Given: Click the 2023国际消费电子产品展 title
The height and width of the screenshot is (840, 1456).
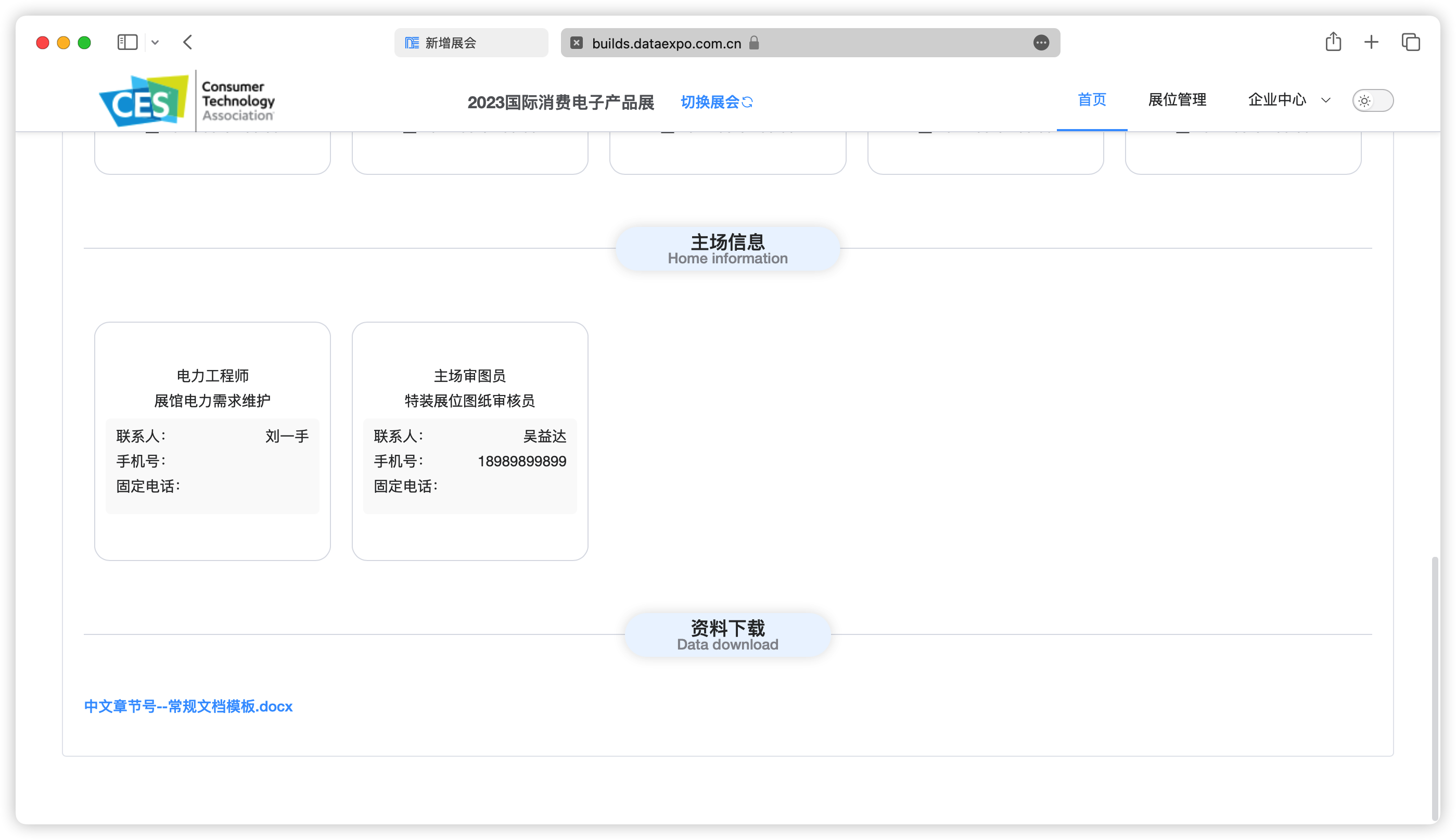Looking at the screenshot, I should coord(560,102).
